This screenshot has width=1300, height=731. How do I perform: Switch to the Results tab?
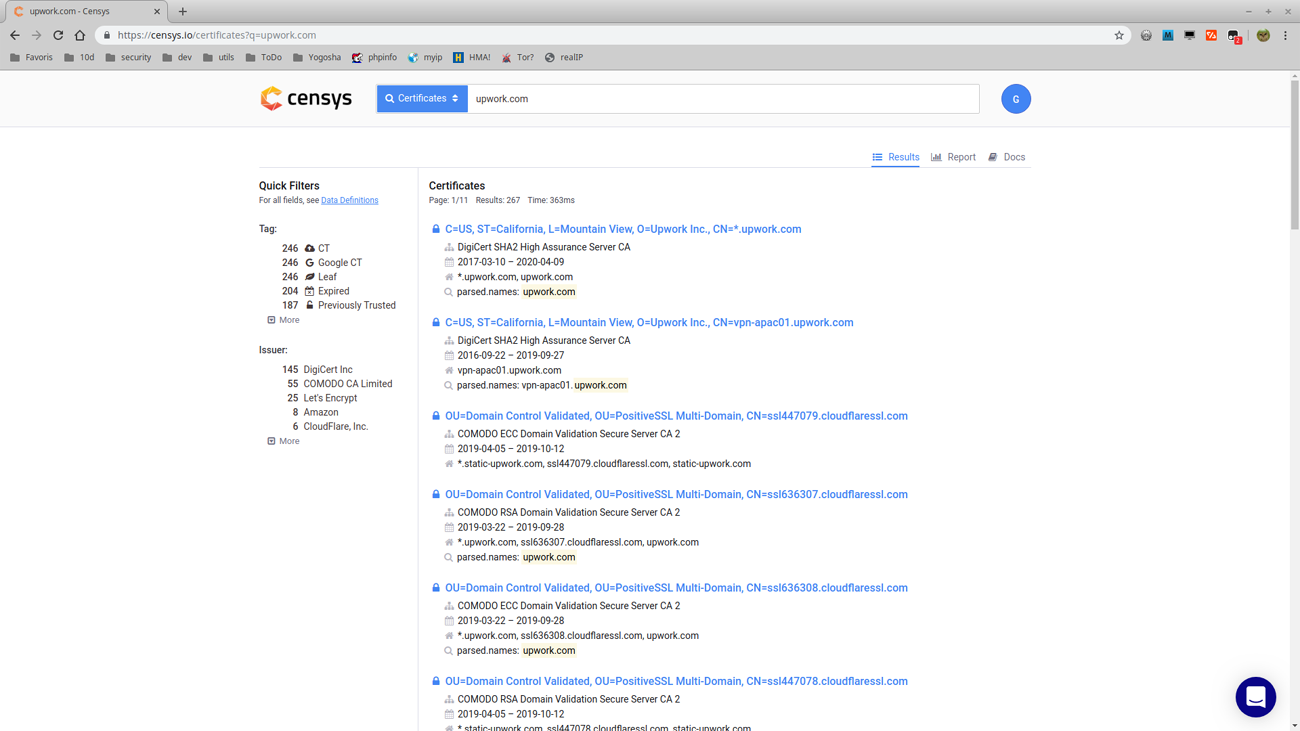(x=896, y=157)
